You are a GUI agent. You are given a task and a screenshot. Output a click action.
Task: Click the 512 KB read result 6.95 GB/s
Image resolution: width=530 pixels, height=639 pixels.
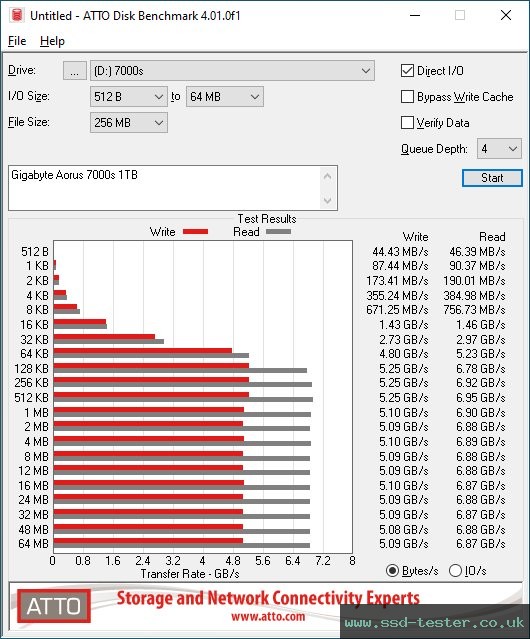click(481, 398)
